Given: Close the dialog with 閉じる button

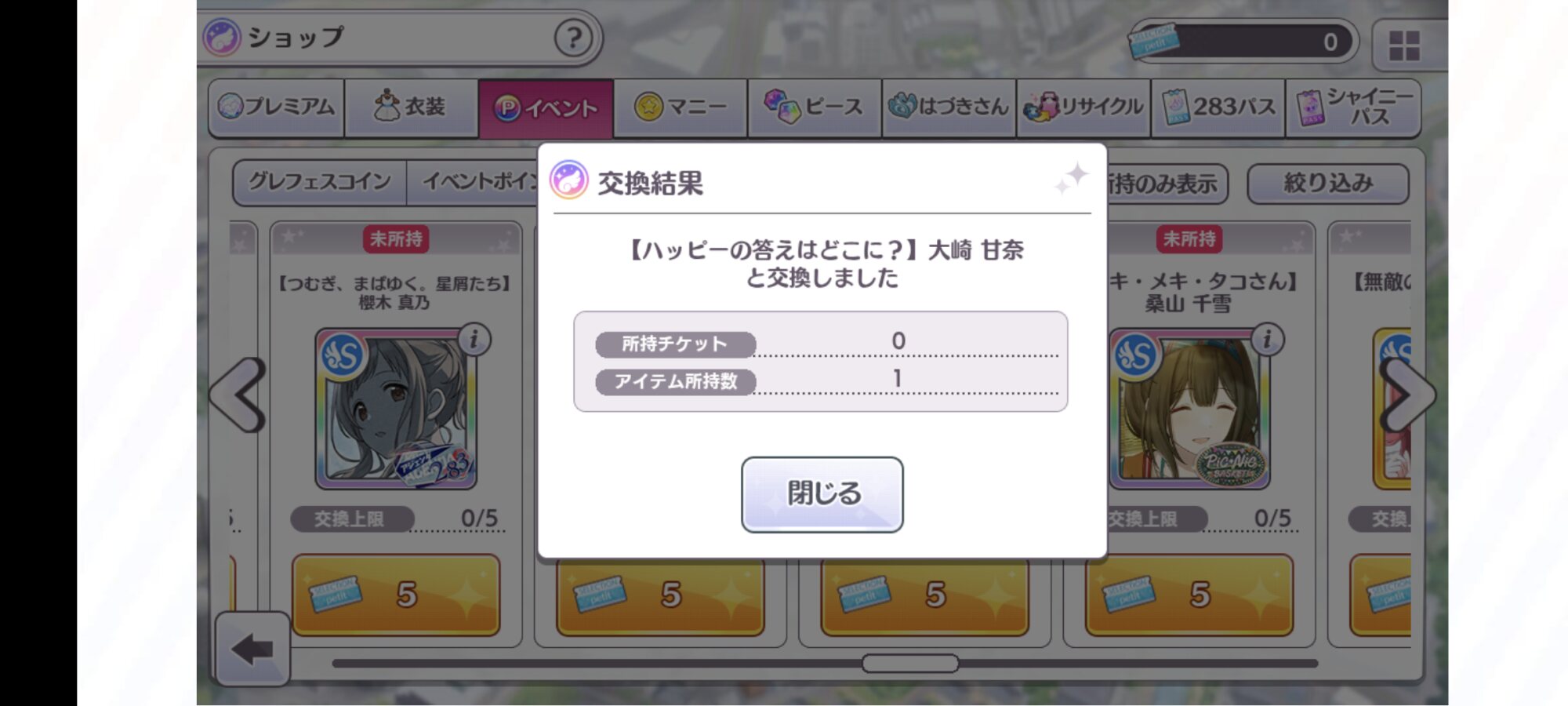Looking at the screenshot, I should click(x=822, y=494).
